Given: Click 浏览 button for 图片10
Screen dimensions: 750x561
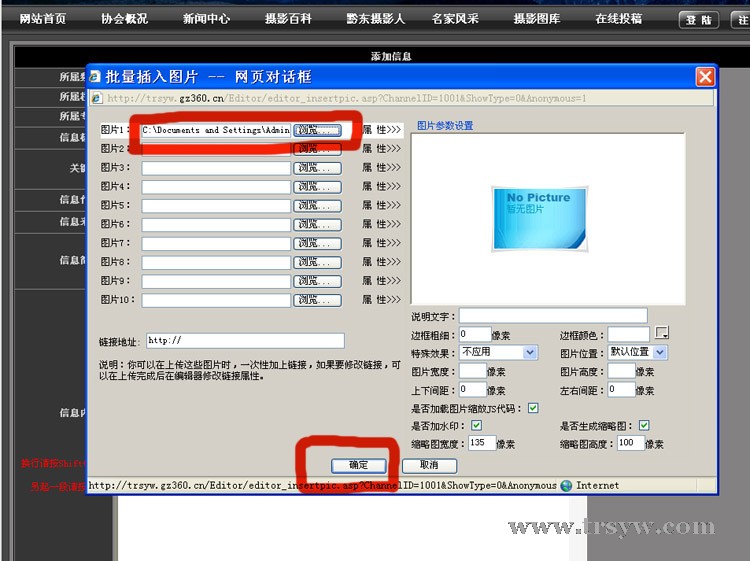Looking at the screenshot, I should (x=317, y=300).
